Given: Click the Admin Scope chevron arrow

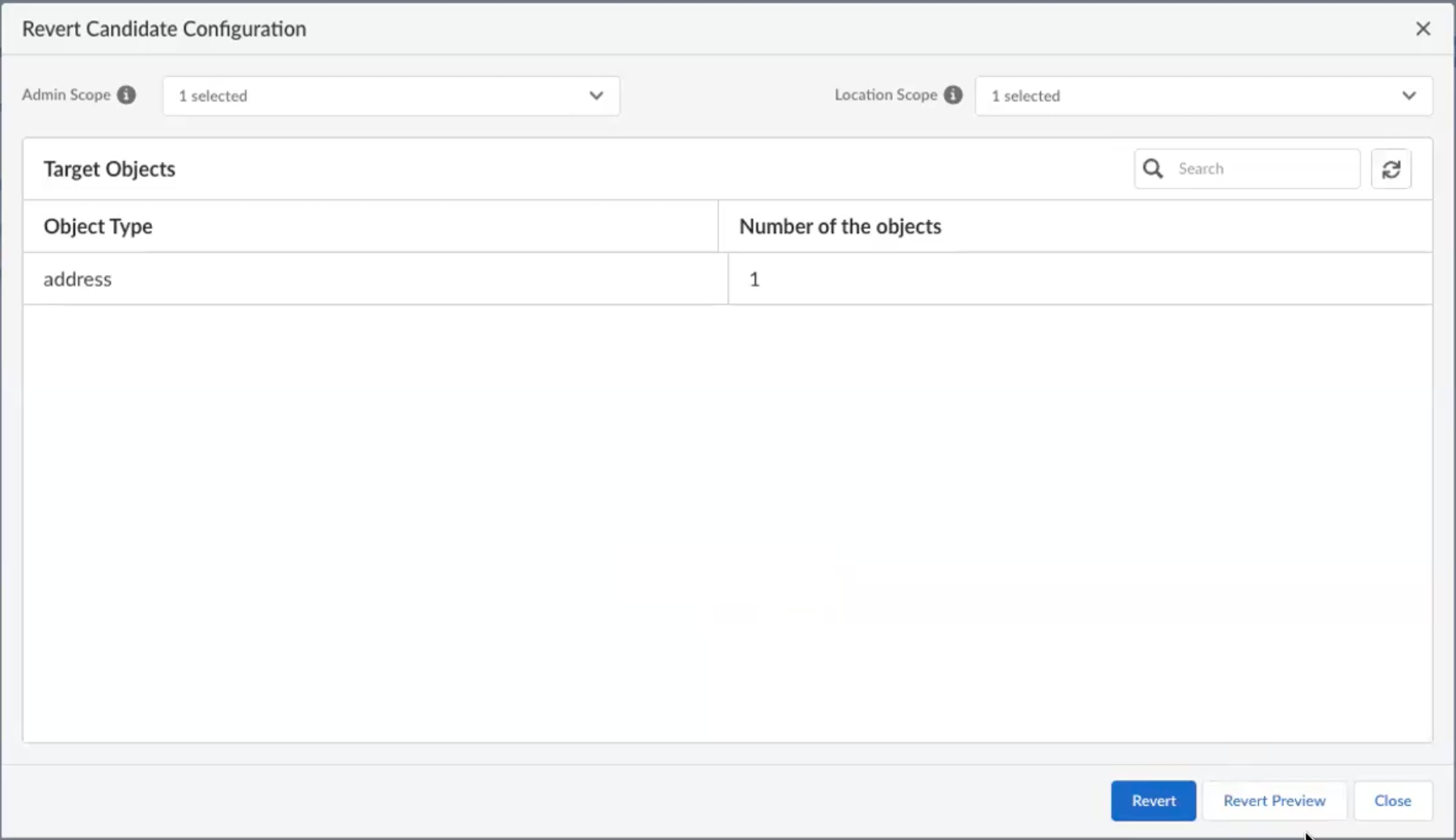Looking at the screenshot, I should [x=596, y=95].
